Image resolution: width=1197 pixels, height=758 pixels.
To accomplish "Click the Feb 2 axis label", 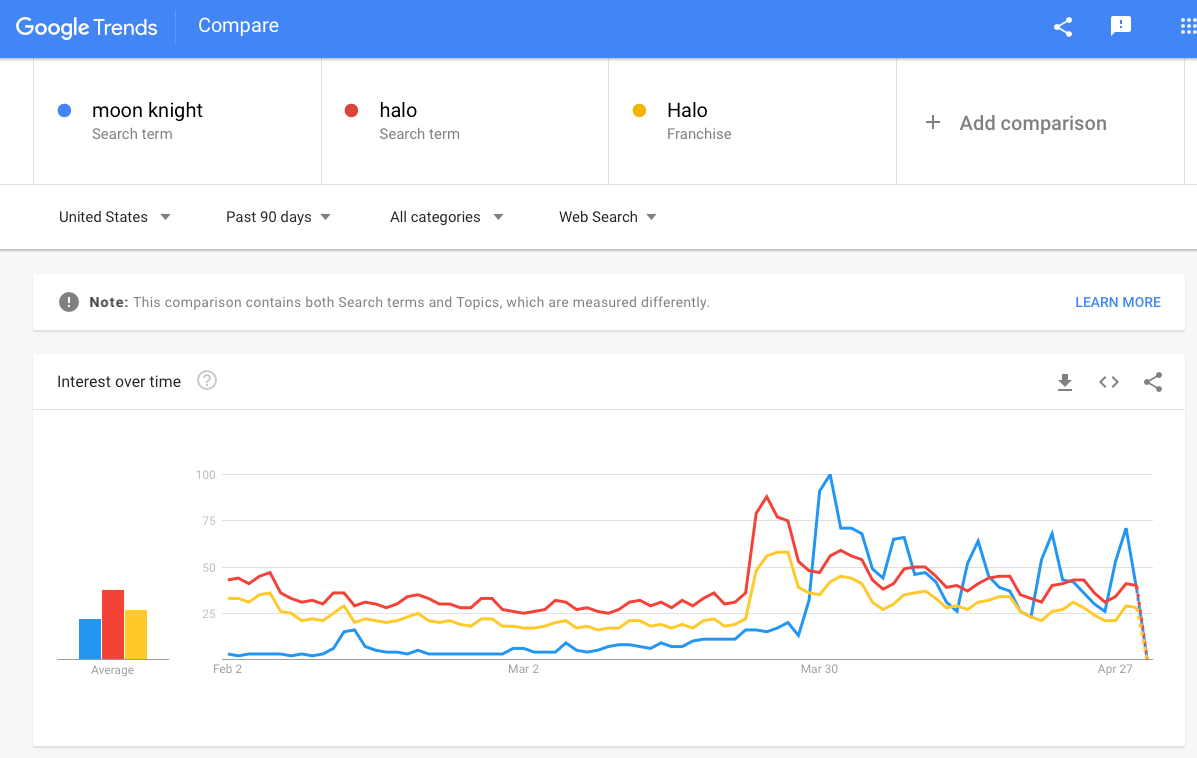I will (x=227, y=669).
